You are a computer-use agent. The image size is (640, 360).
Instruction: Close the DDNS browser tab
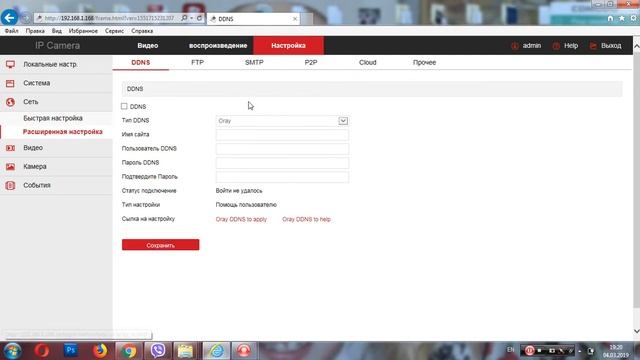tap(295, 19)
